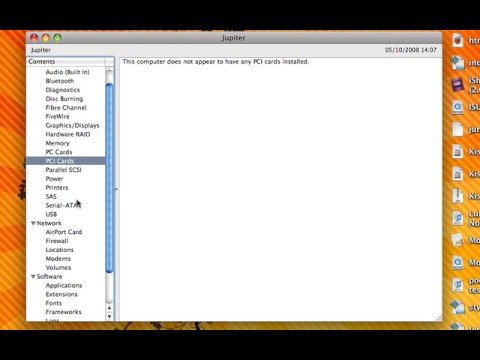Select Bluetooth in the contents list

pos(60,81)
